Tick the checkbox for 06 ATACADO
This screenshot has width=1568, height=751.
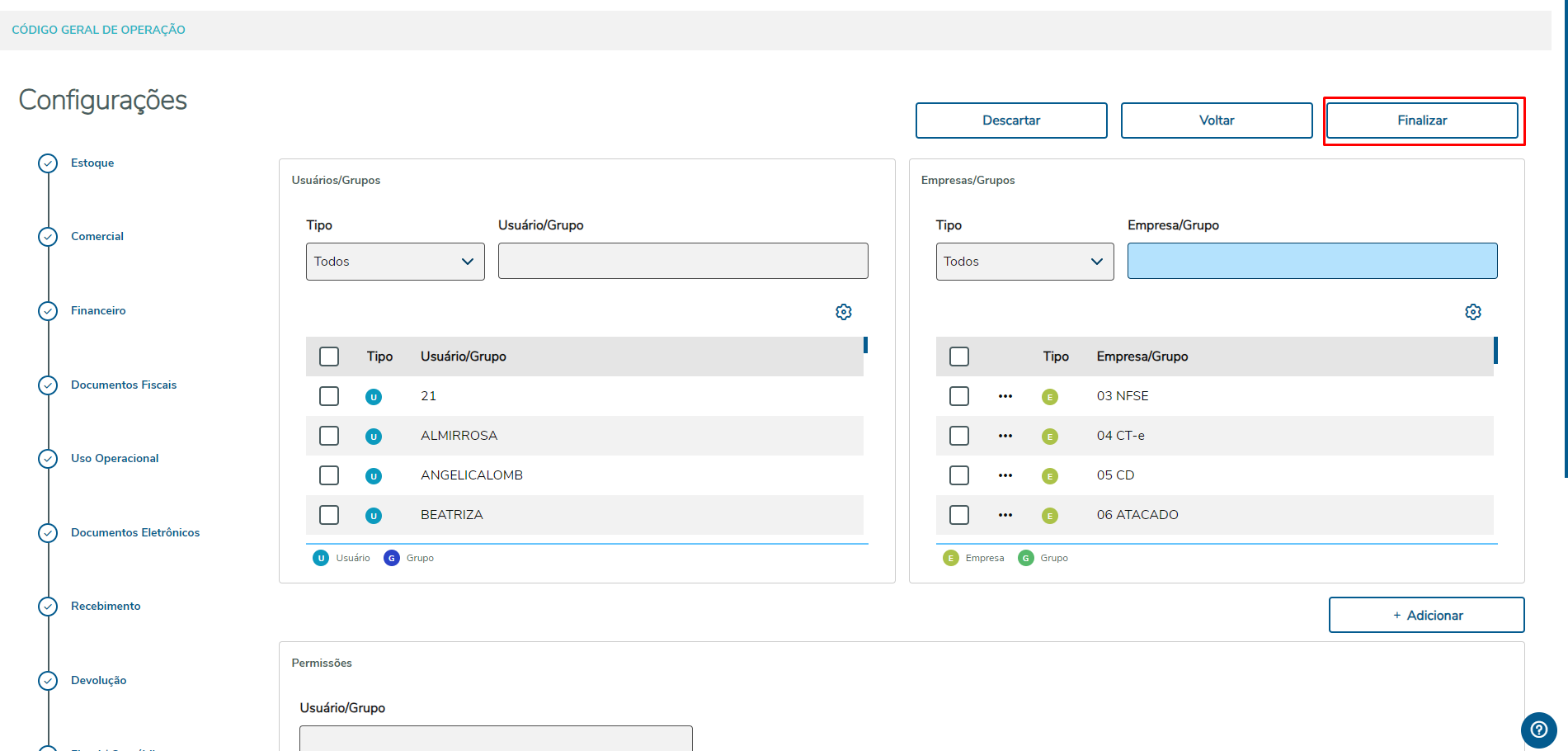tap(958, 515)
